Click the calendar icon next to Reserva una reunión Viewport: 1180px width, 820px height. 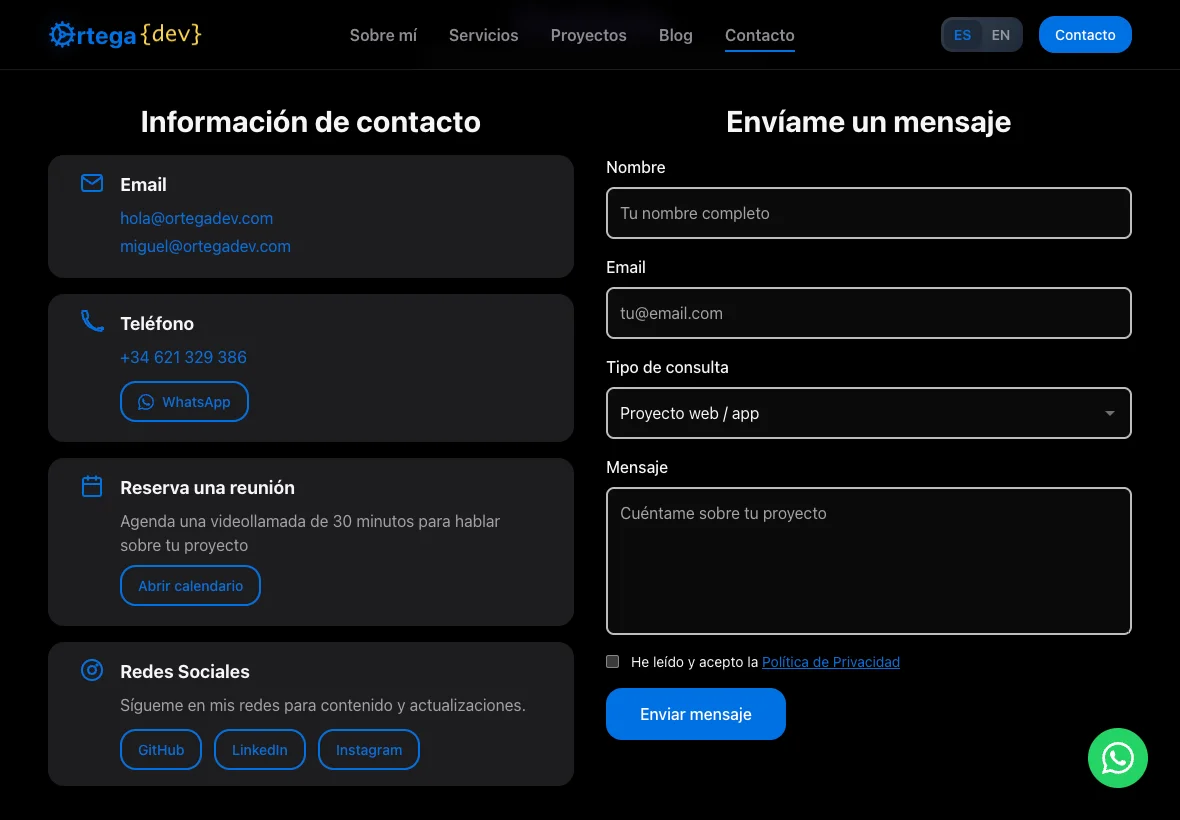[x=91, y=485]
